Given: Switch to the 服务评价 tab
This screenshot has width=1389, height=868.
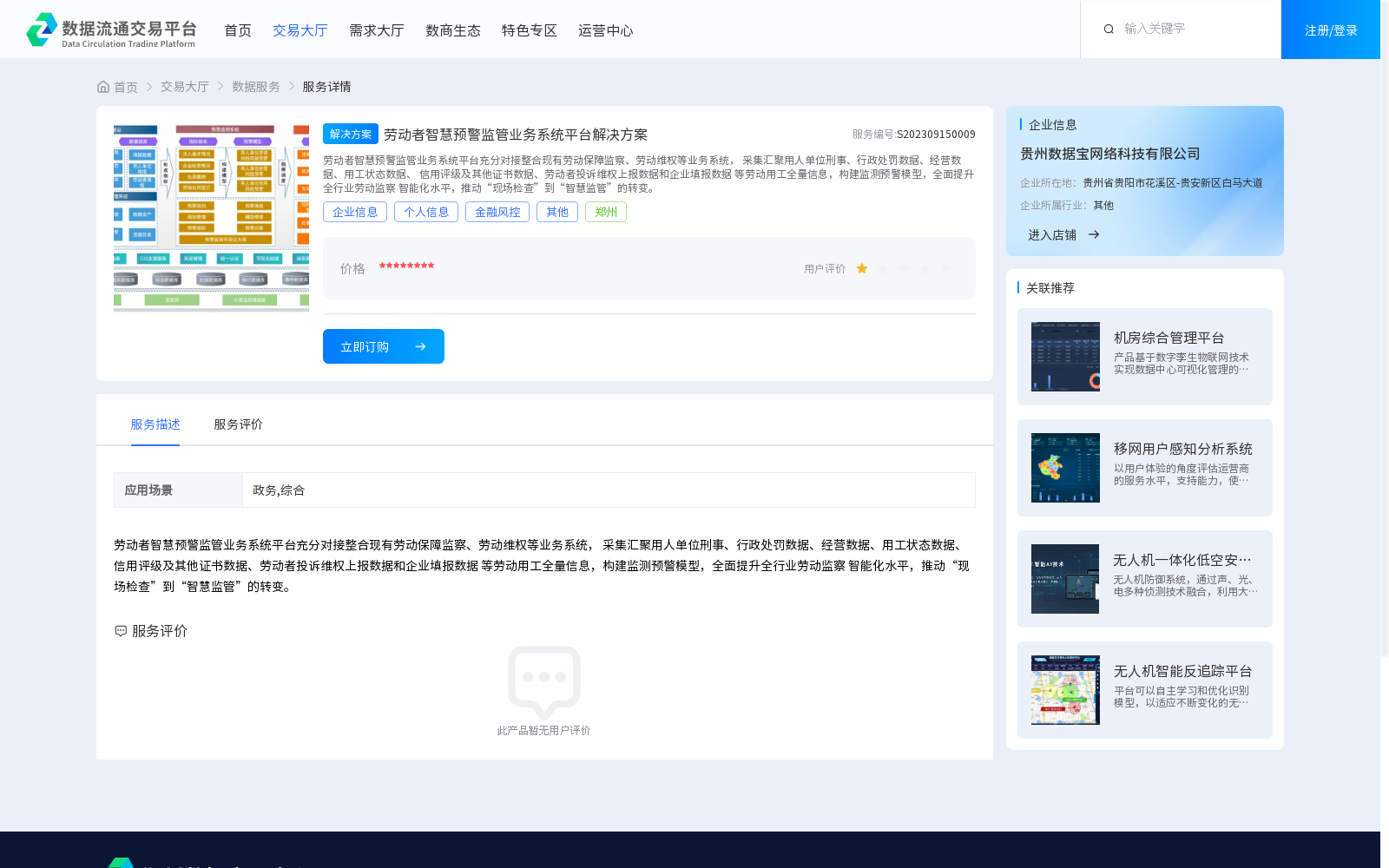Looking at the screenshot, I should [x=238, y=424].
